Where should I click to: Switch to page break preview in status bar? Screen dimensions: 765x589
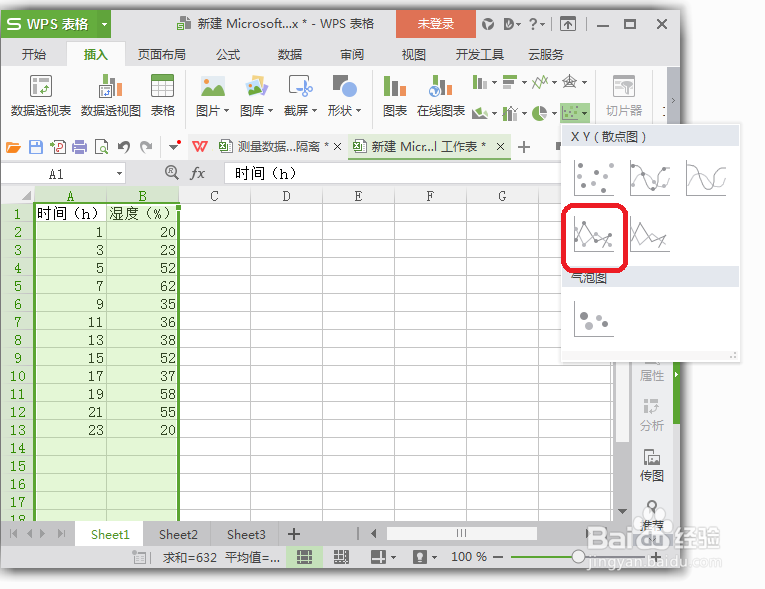point(341,557)
